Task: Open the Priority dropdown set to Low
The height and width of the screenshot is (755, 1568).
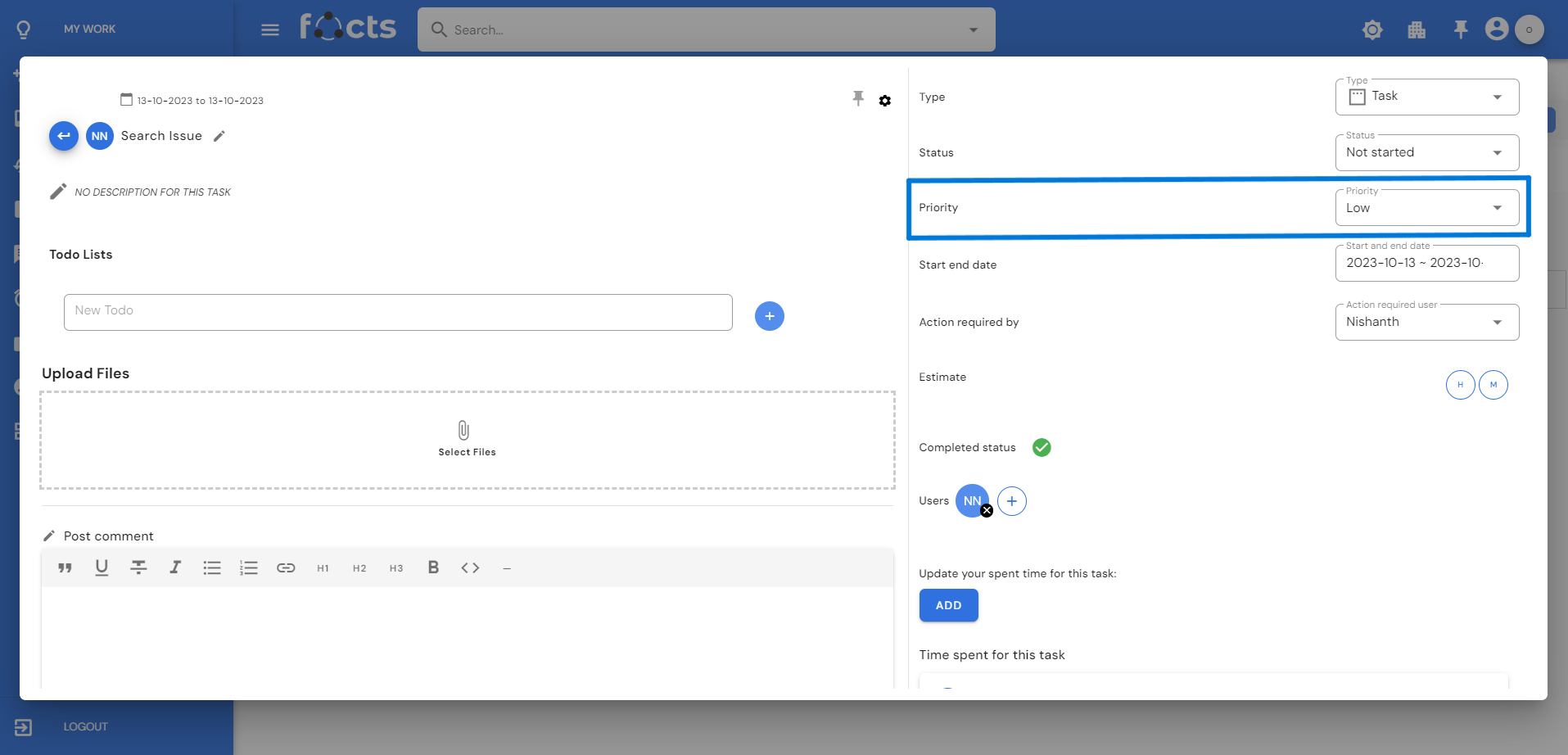Action: (x=1426, y=208)
